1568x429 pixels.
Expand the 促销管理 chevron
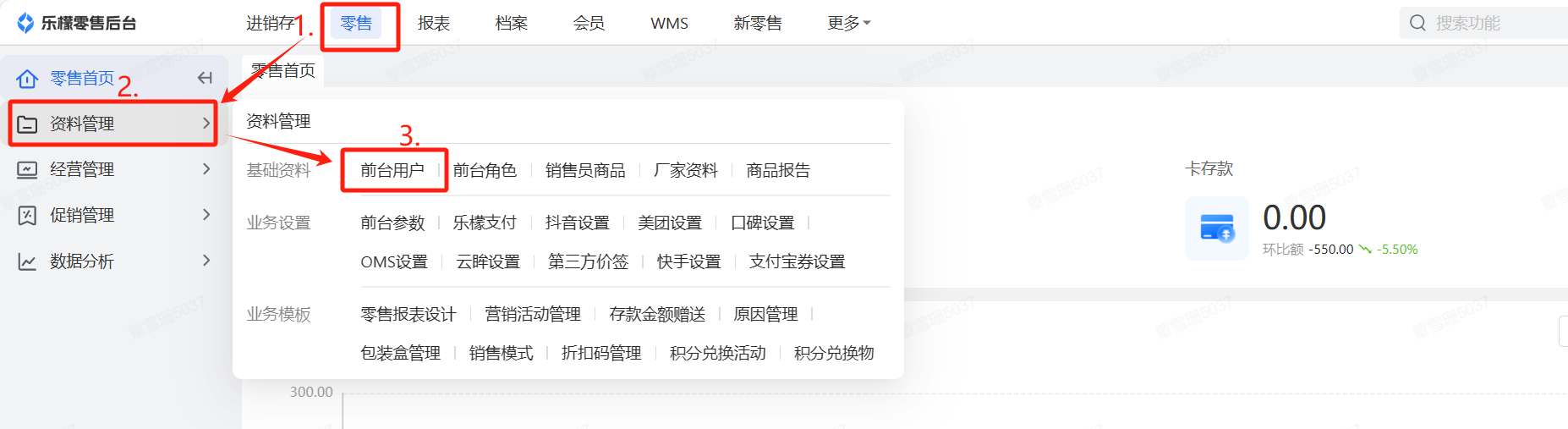[206, 215]
